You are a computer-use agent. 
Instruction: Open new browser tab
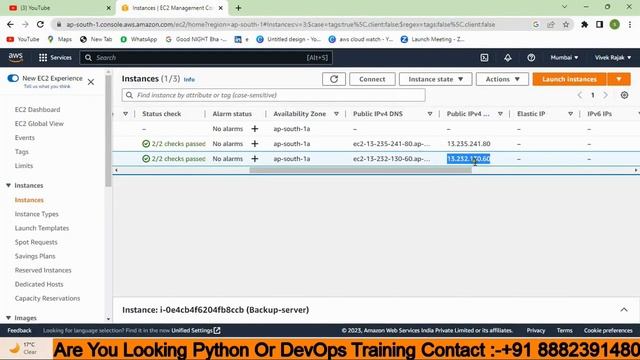pyautogui.click(x=238, y=8)
